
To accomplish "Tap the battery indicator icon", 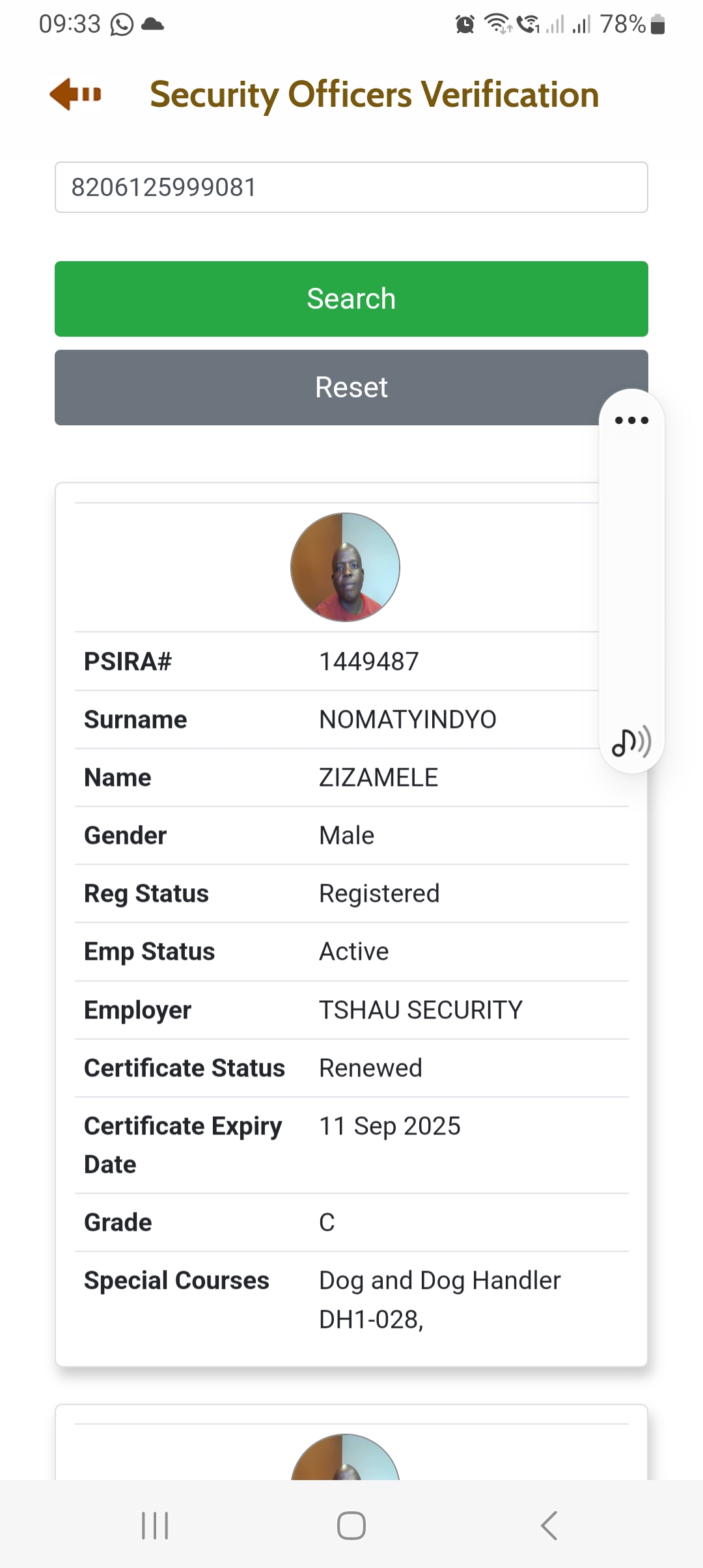I will (x=657, y=25).
